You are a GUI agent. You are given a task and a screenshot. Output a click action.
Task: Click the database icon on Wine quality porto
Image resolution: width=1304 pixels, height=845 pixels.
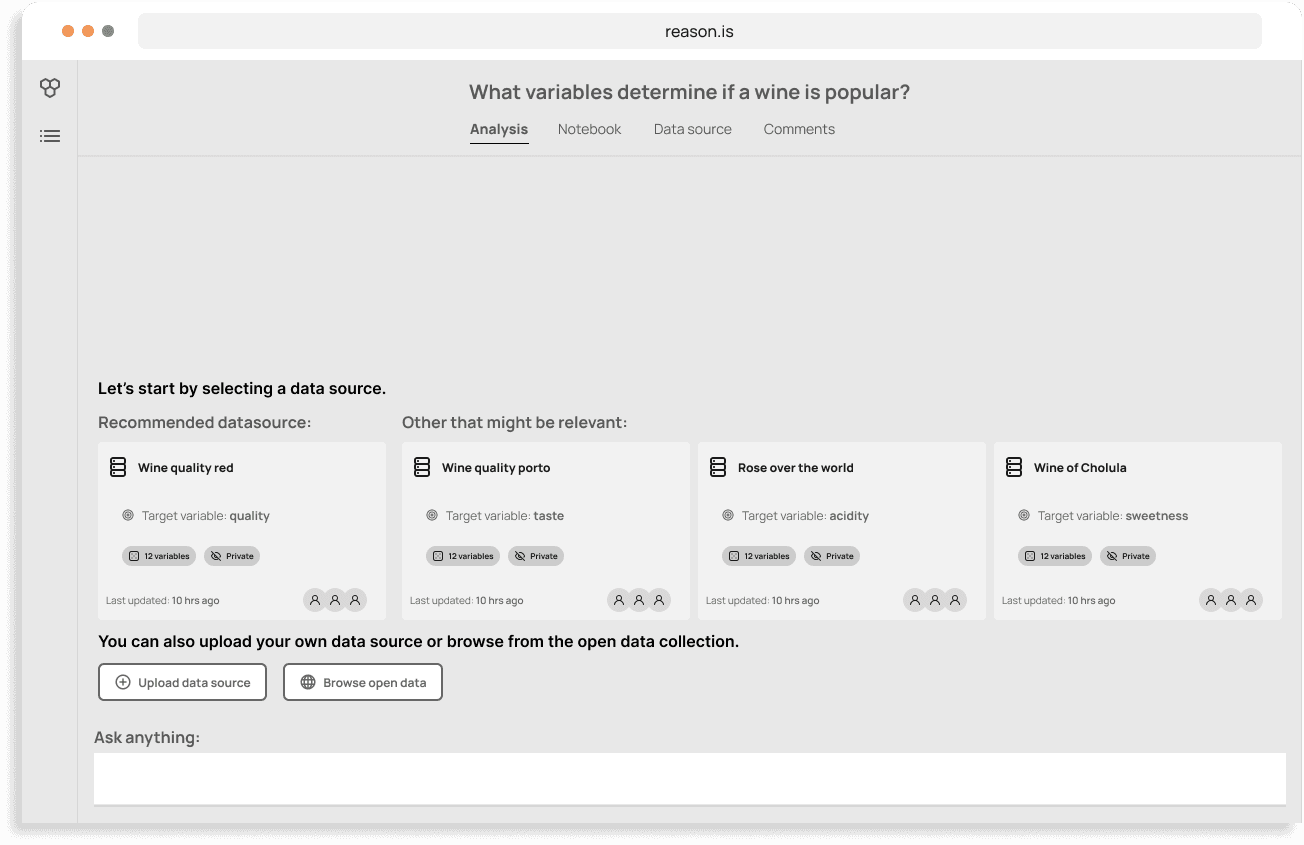pyautogui.click(x=421, y=467)
